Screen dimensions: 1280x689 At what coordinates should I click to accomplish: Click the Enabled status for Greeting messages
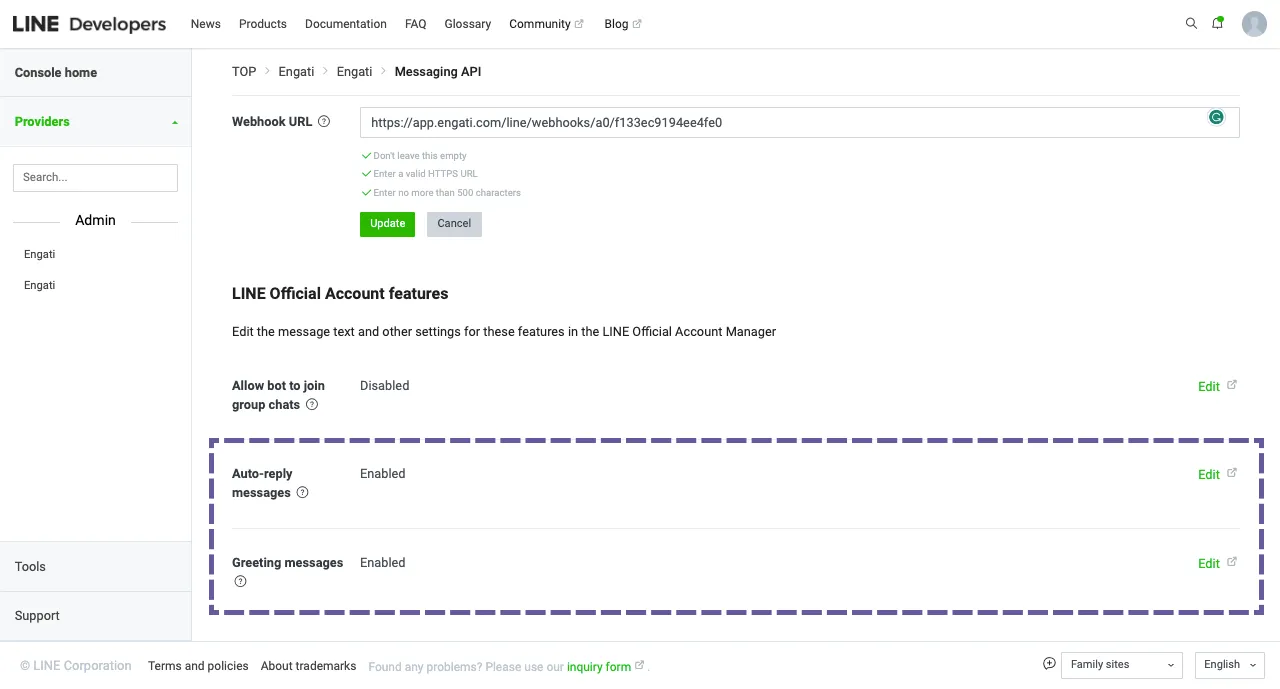click(x=383, y=563)
